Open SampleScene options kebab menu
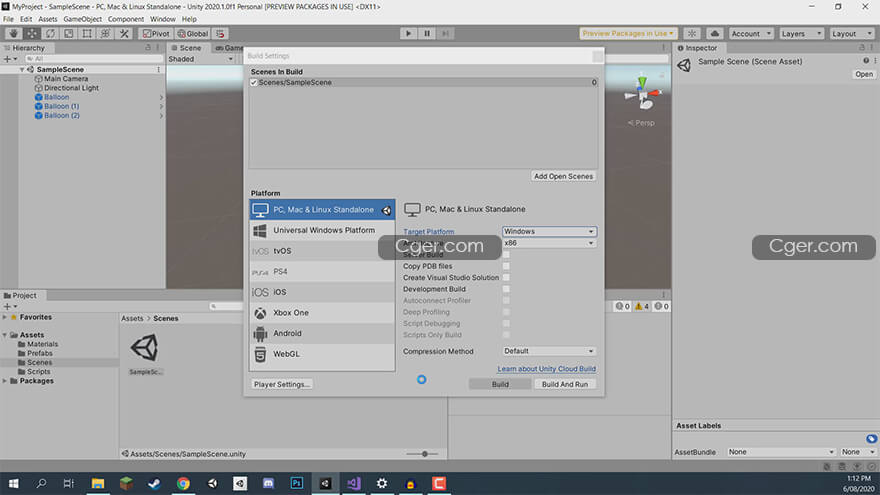 pyautogui.click(x=158, y=70)
